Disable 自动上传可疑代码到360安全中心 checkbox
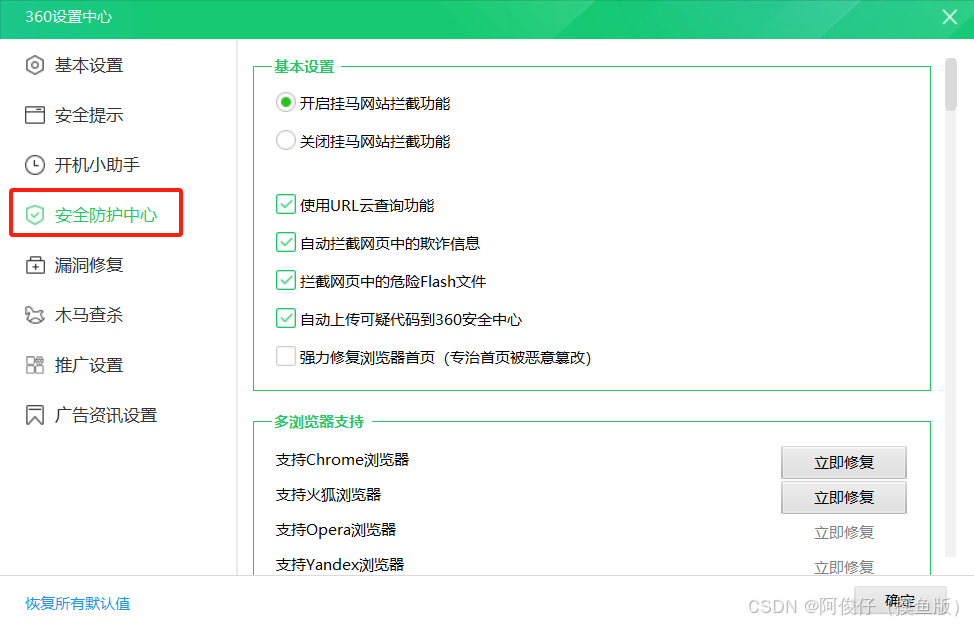This screenshot has height=624, width=974. pos(286,319)
